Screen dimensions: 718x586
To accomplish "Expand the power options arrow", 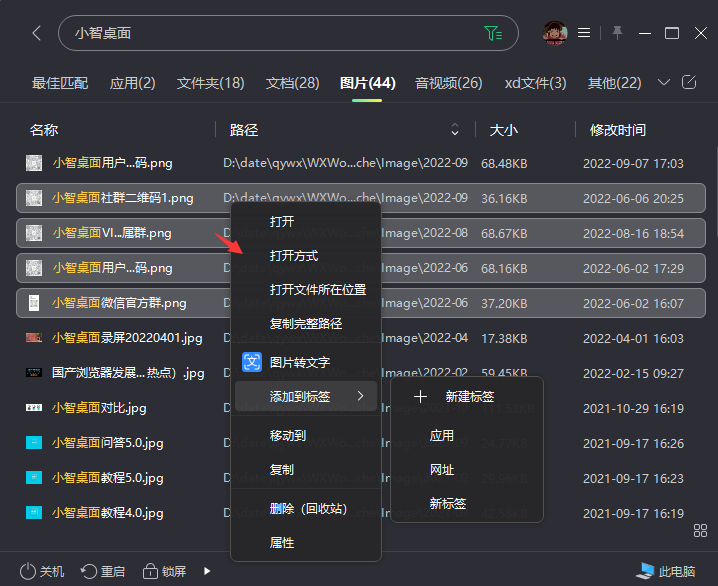I will [x=207, y=571].
